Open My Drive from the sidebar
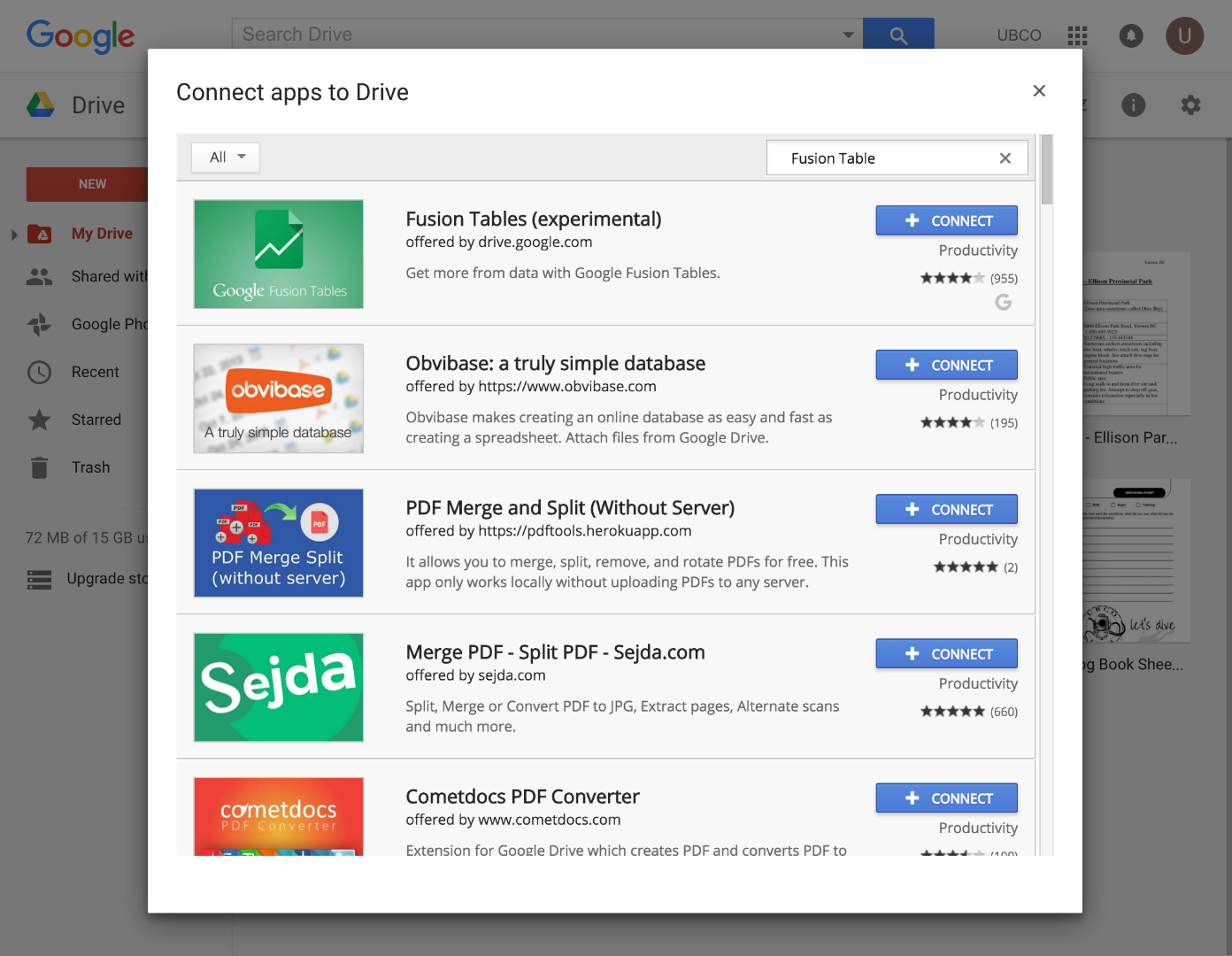Viewport: 1232px width, 956px height. 102,233
